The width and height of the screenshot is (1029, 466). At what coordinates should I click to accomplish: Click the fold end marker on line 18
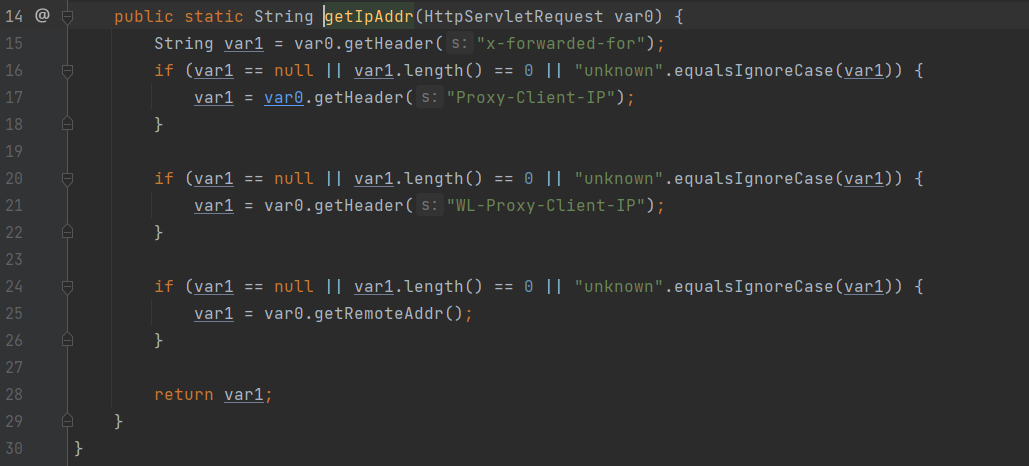(67, 125)
